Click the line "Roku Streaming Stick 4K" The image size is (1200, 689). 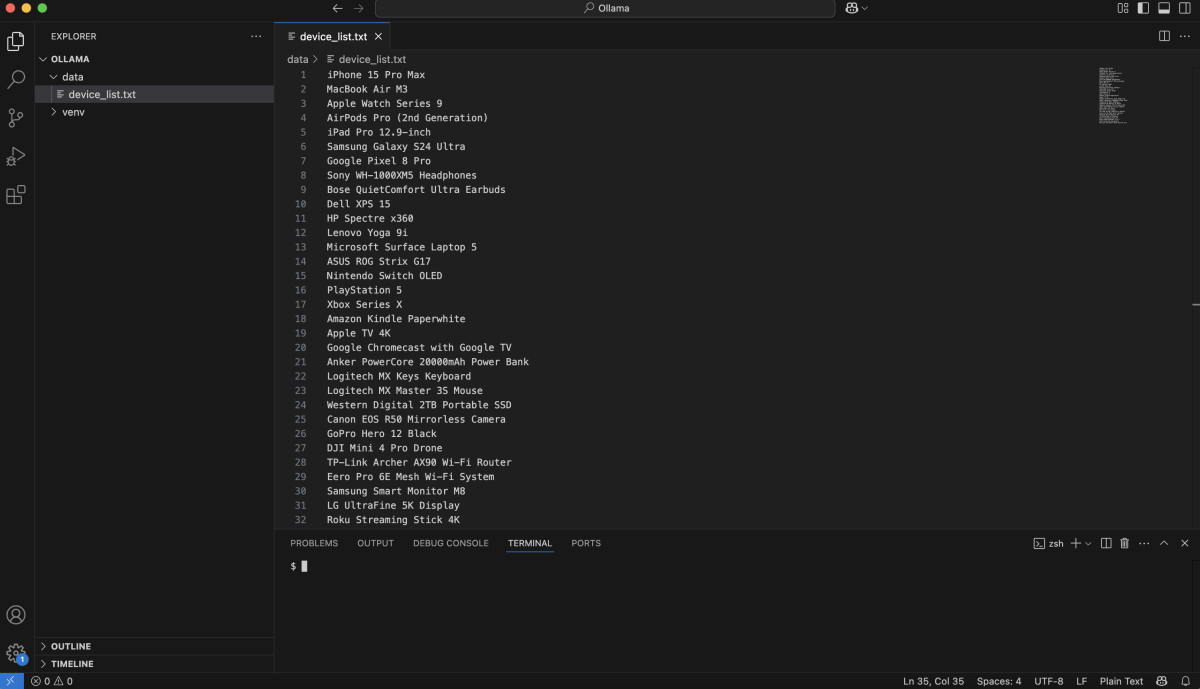393,520
